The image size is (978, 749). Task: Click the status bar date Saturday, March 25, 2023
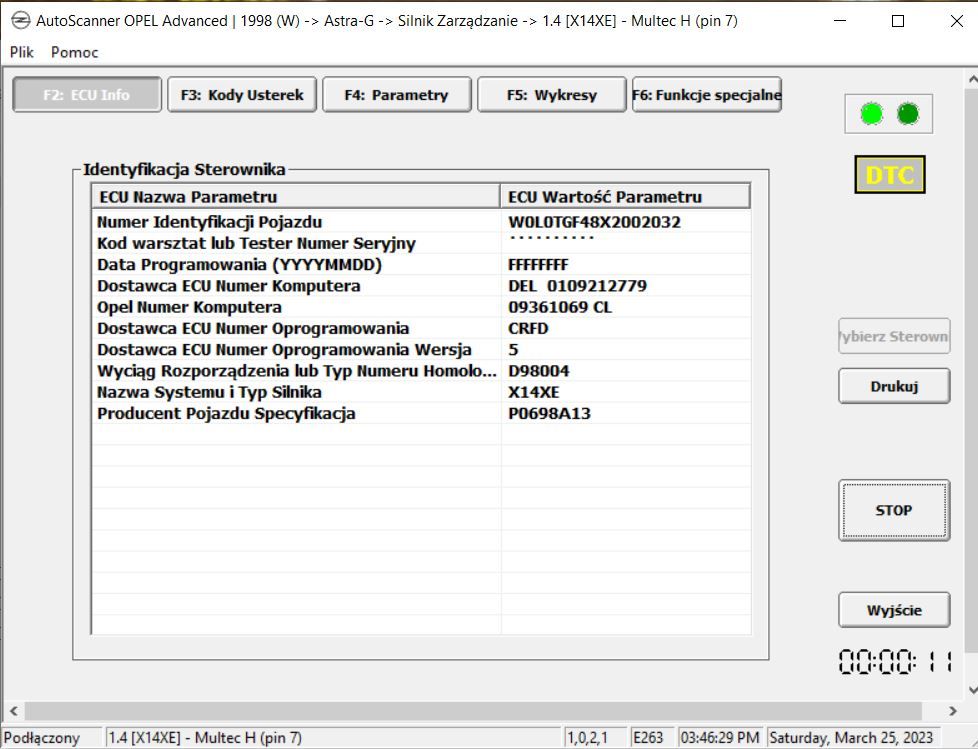click(x=851, y=738)
